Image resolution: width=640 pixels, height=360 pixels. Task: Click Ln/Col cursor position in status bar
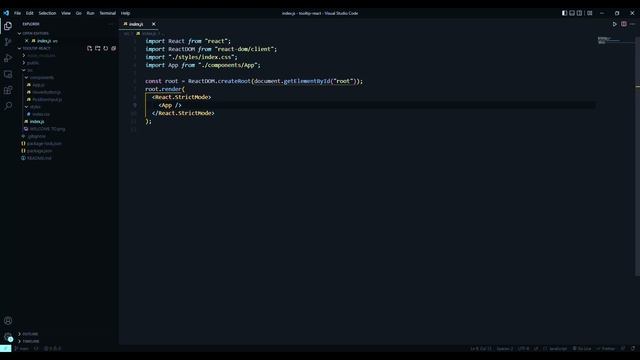(481, 349)
